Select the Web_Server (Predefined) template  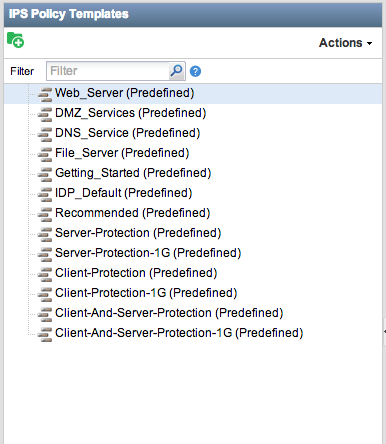pos(124,93)
